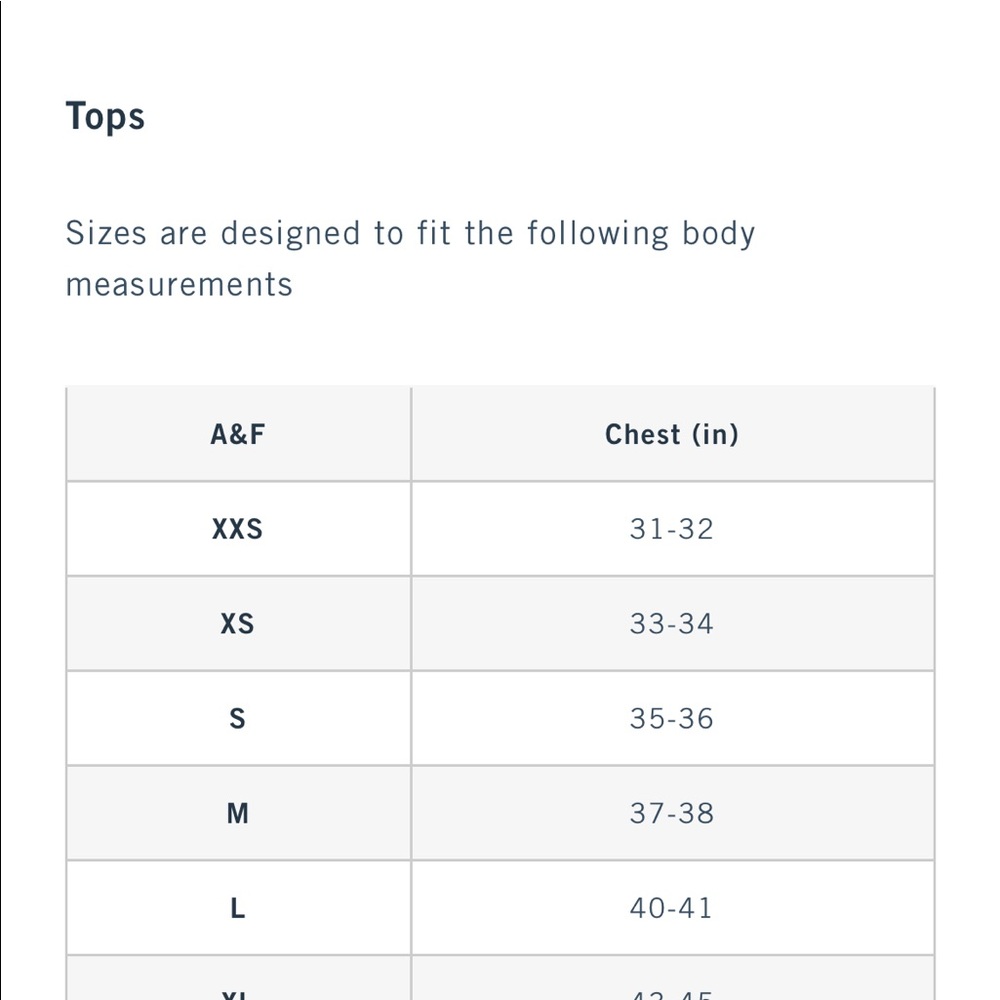Select the A&F column header
The height and width of the screenshot is (1000, 1000).
tap(238, 434)
